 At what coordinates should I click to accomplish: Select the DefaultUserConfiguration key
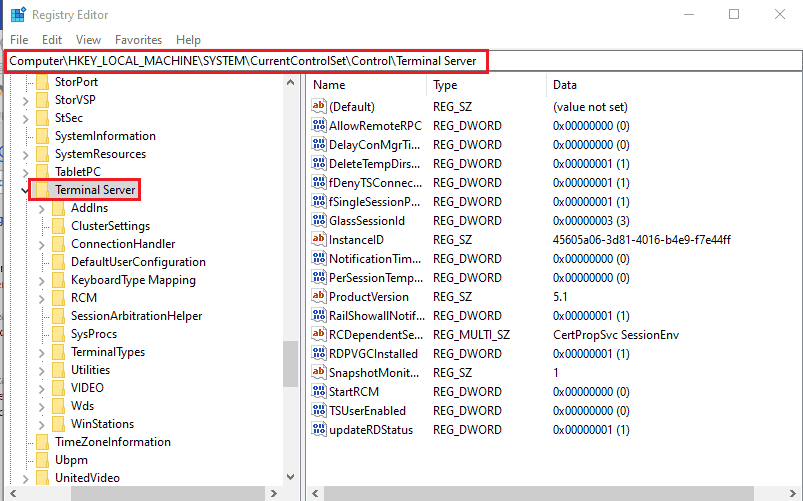[x=138, y=262]
